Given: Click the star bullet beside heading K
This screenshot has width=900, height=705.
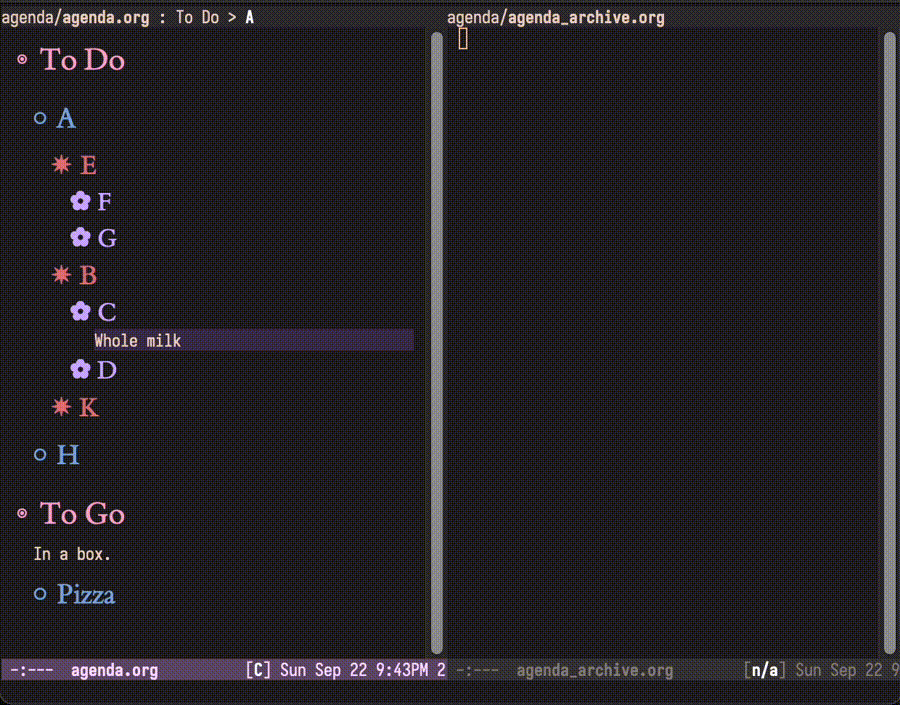Looking at the screenshot, I should tap(61, 407).
